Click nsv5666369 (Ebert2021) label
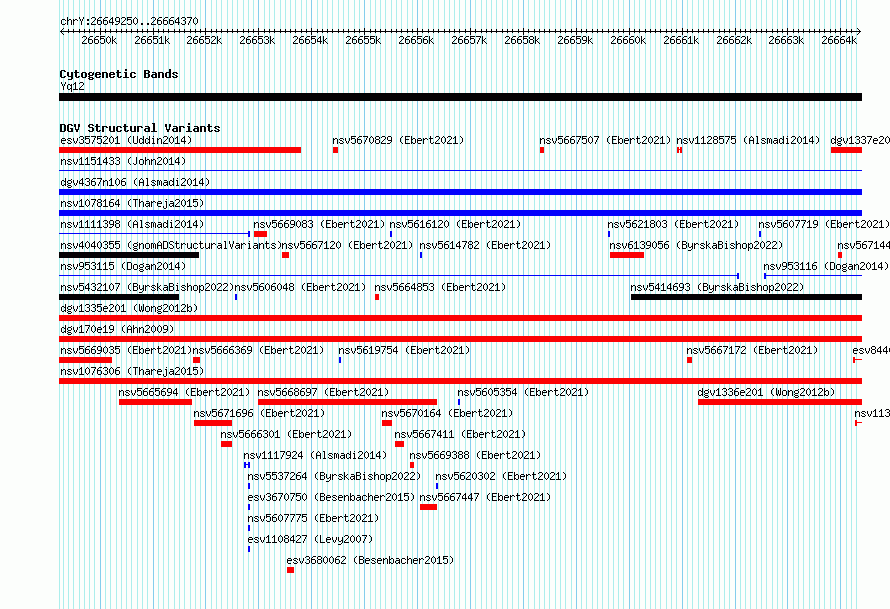 click(x=258, y=350)
